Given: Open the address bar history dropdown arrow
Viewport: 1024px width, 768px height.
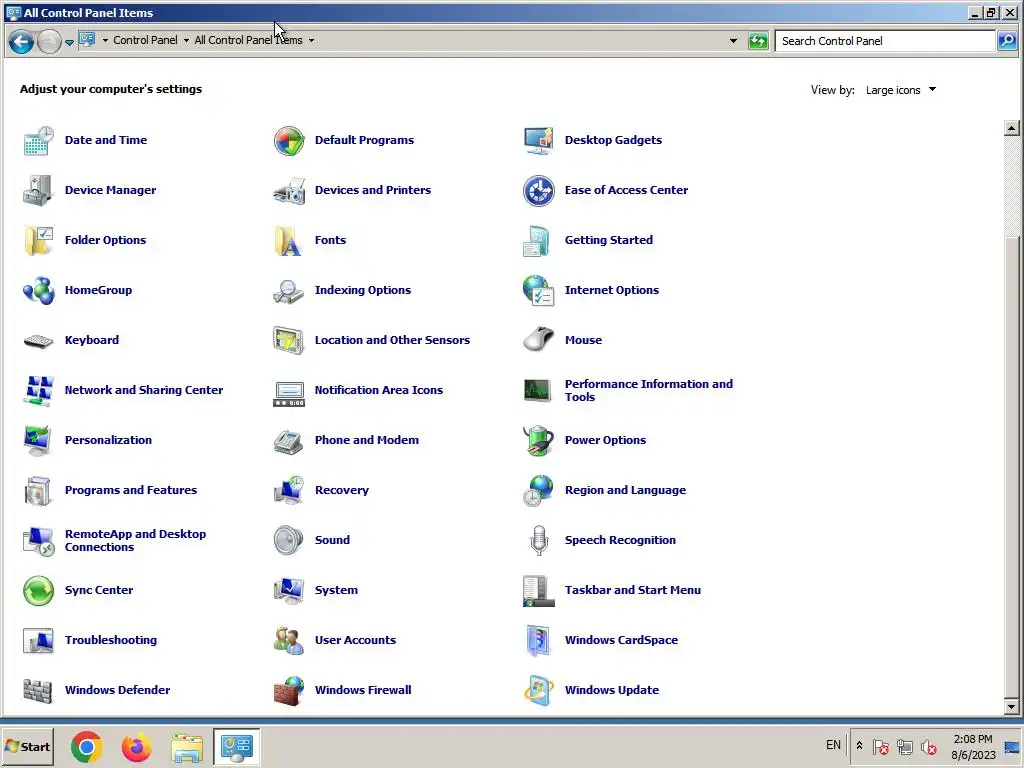Looking at the screenshot, I should point(733,41).
